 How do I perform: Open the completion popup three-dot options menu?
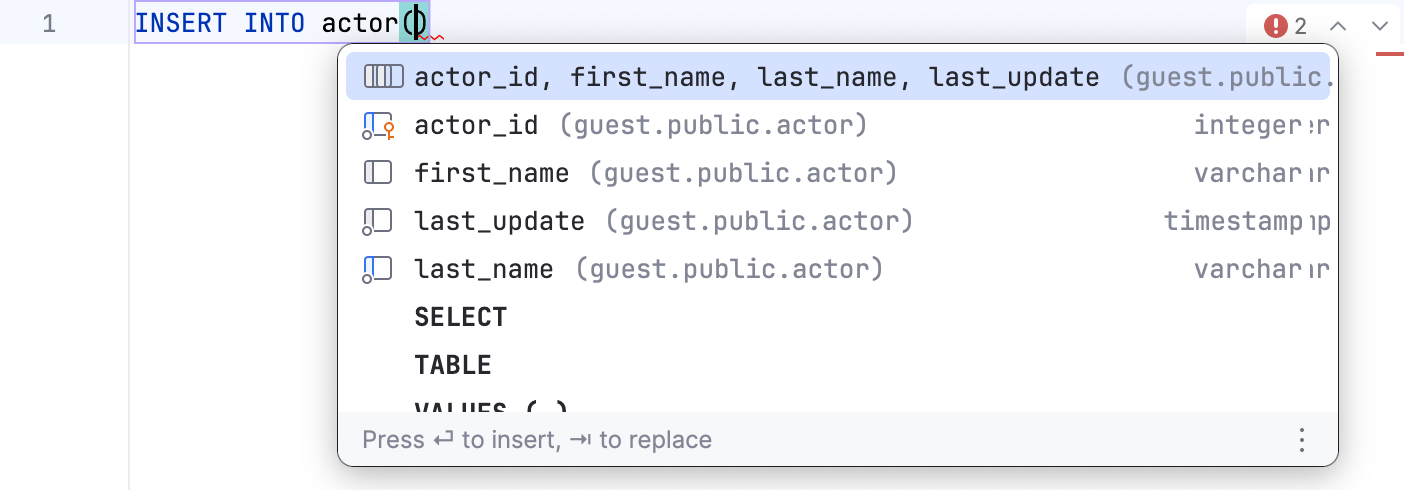coord(1301,440)
